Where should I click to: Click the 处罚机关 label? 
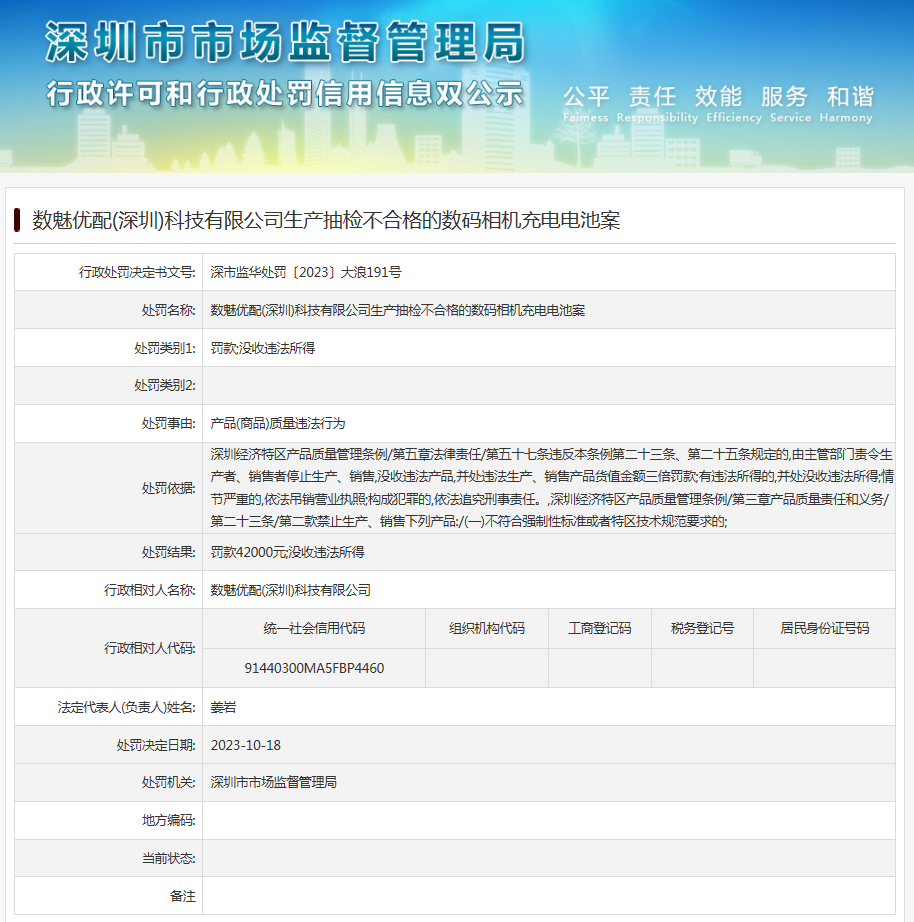tap(168, 782)
